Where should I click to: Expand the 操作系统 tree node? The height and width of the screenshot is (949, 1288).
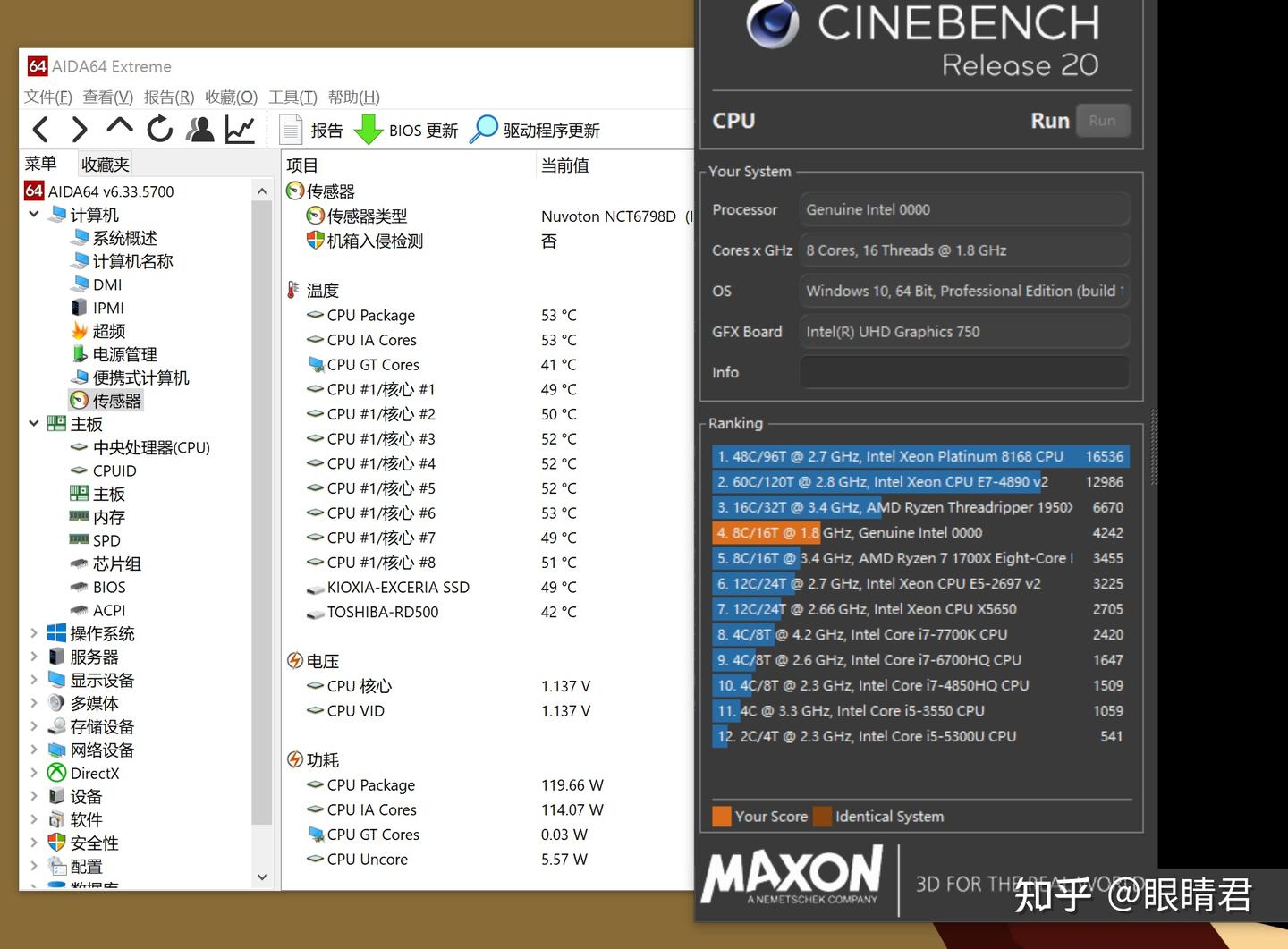(x=34, y=633)
